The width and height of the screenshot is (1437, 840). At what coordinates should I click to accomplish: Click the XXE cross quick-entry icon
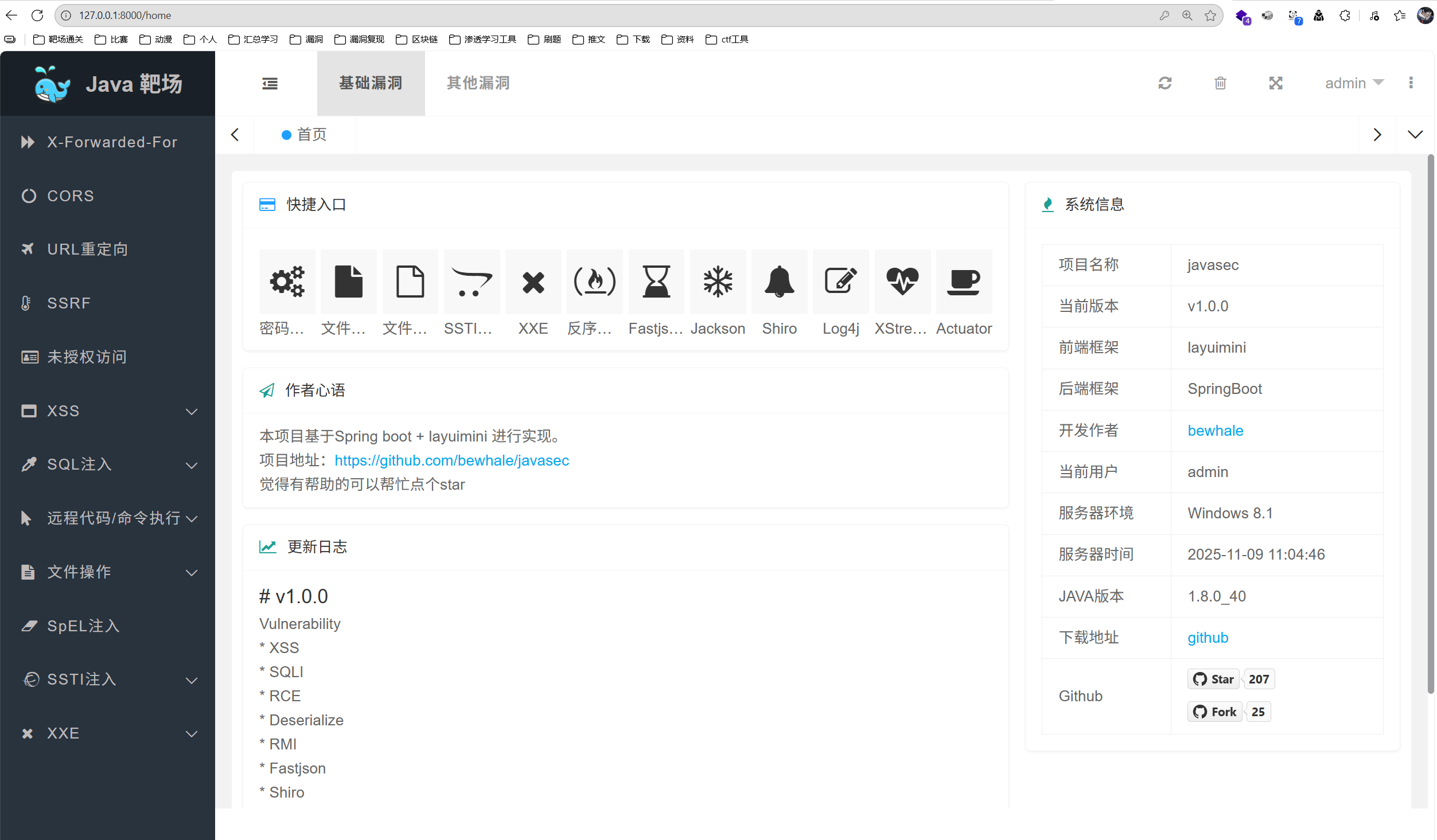533,282
